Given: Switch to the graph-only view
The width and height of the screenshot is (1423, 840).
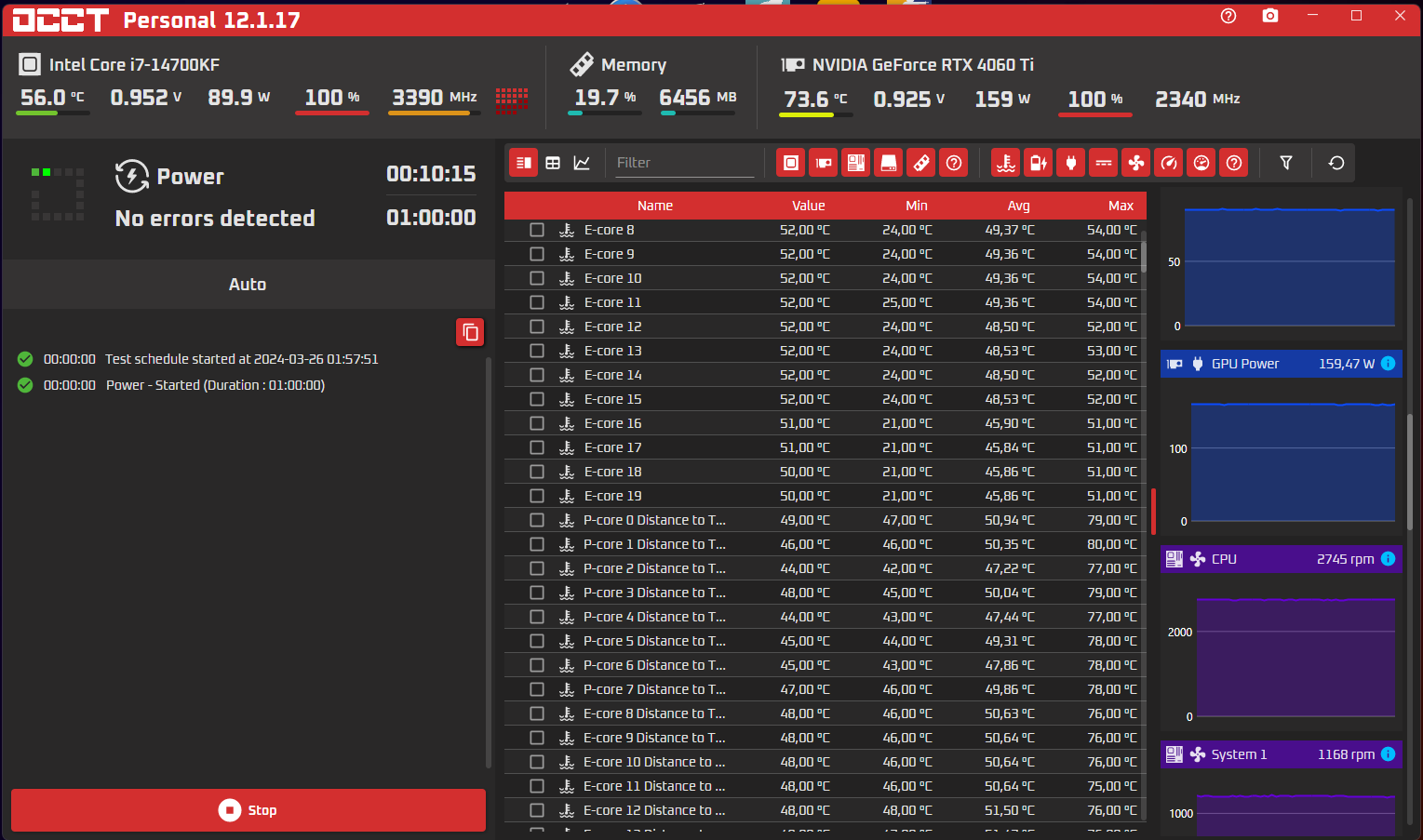Looking at the screenshot, I should point(582,163).
